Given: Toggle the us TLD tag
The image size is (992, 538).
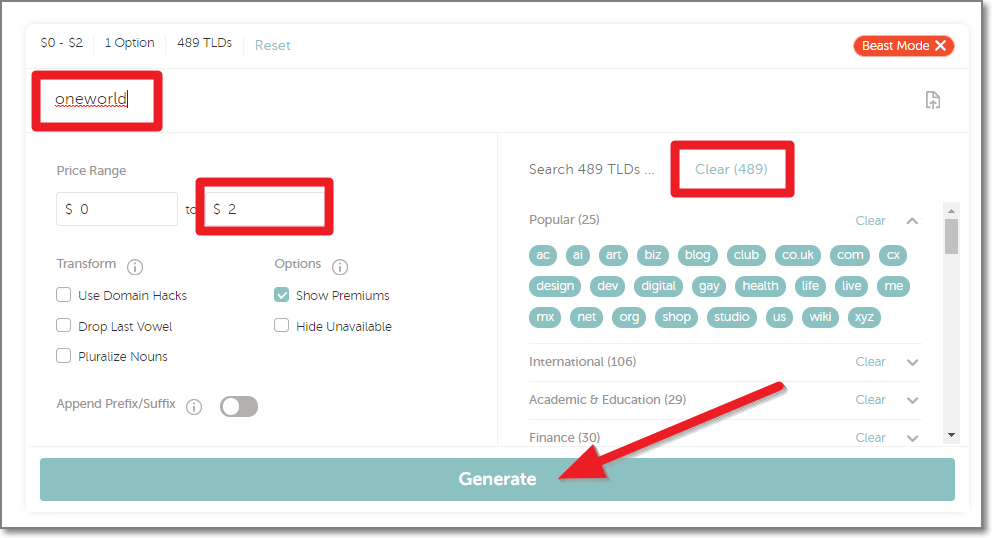Looking at the screenshot, I should (779, 317).
